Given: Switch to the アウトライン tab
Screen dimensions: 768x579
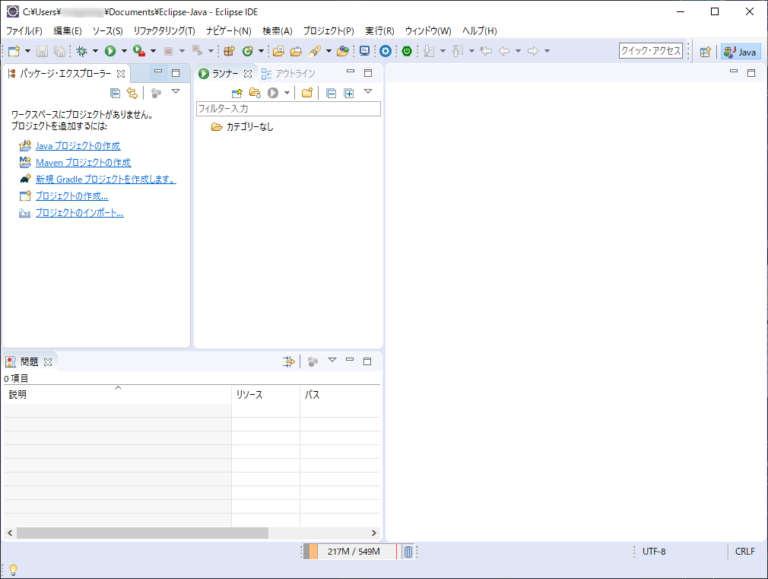Looking at the screenshot, I should click(x=295, y=74).
